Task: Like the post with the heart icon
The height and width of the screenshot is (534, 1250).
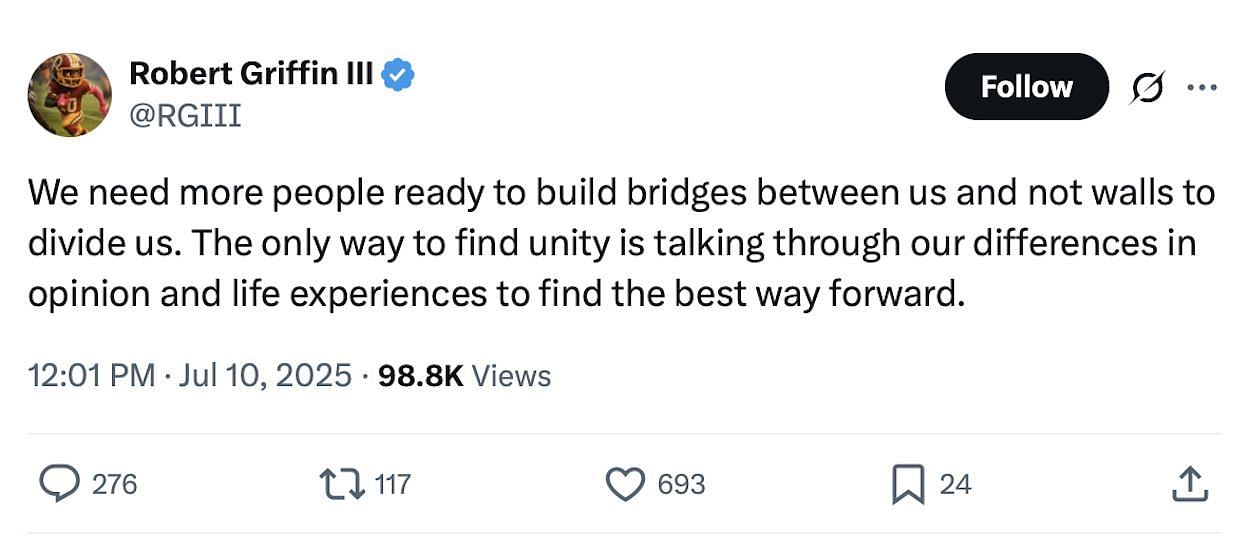Action: pyautogui.click(x=627, y=484)
